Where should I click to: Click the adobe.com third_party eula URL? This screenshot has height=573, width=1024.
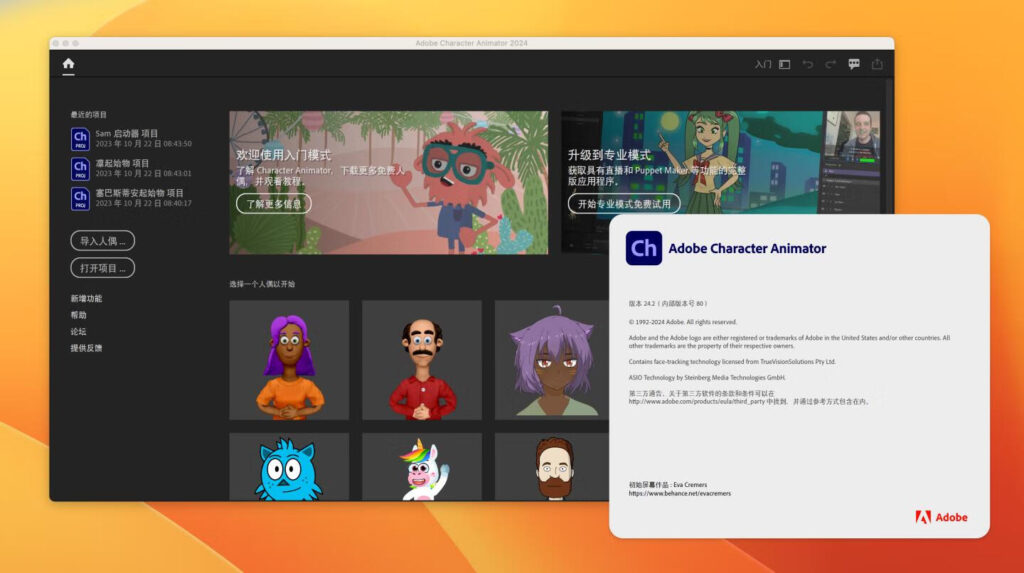(x=697, y=402)
